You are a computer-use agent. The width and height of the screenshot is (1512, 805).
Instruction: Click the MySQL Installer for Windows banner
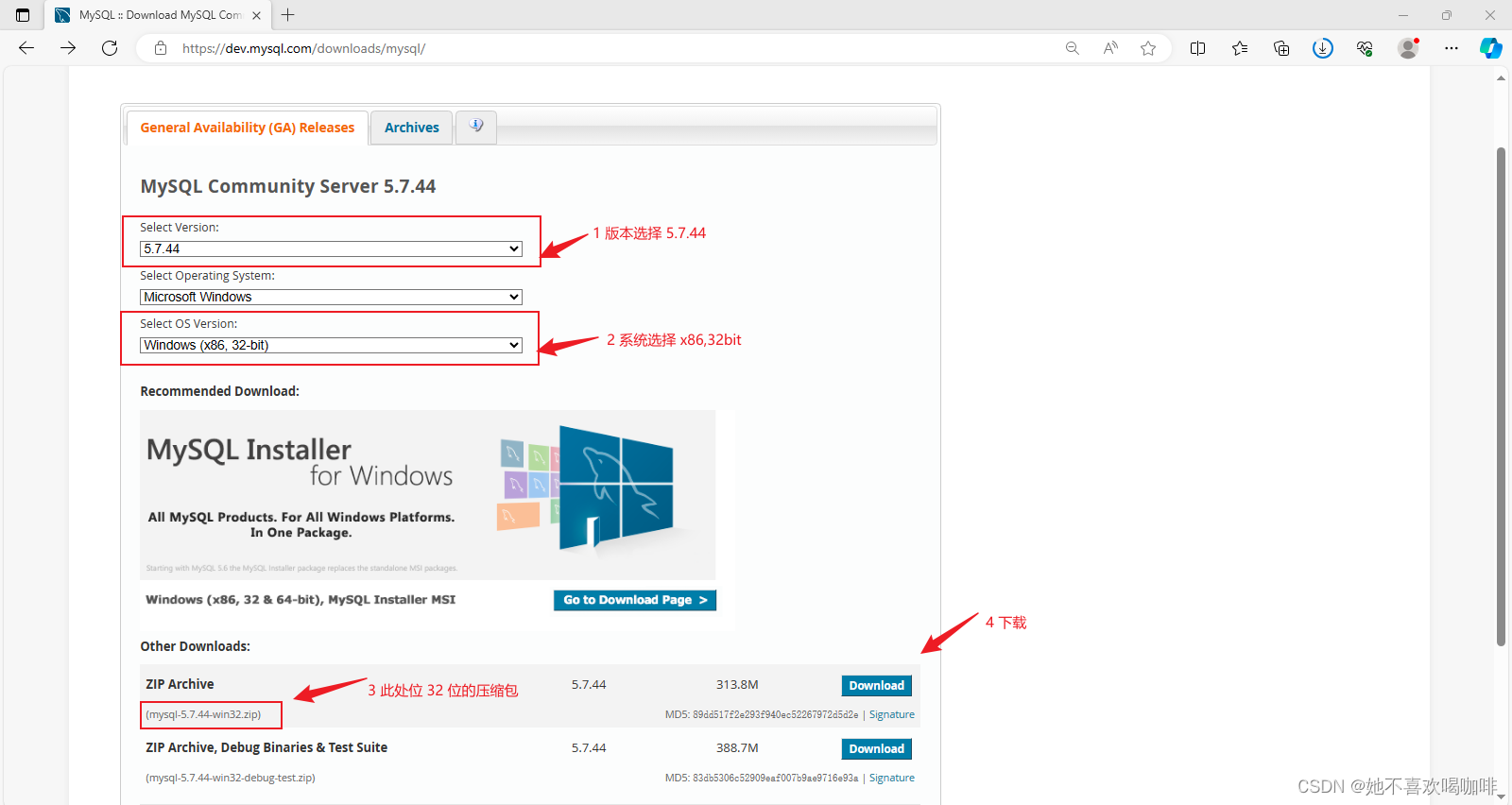pos(427,494)
